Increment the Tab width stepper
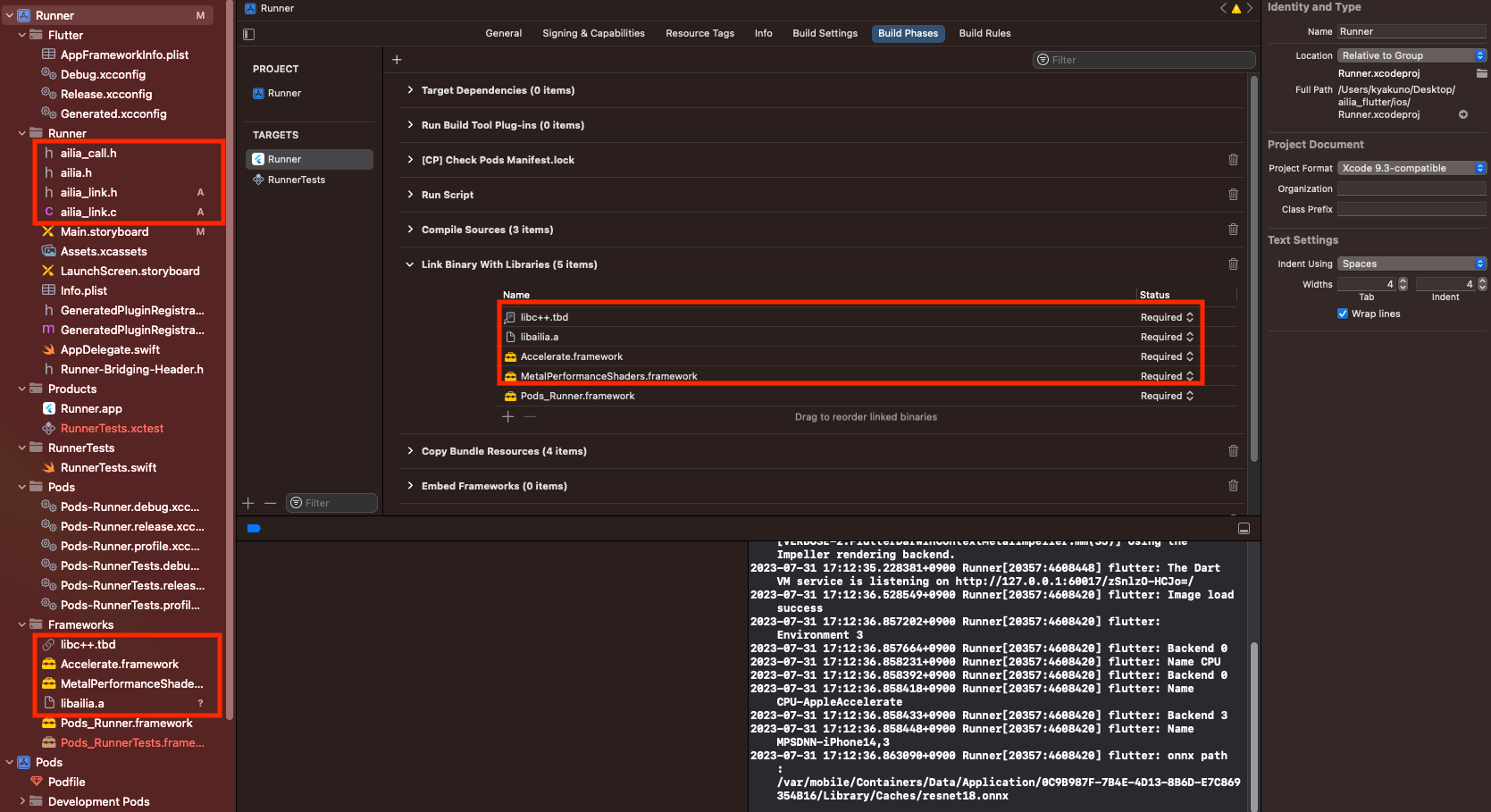Viewport: 1491px width, 812px height. (x=1403, y=280)
